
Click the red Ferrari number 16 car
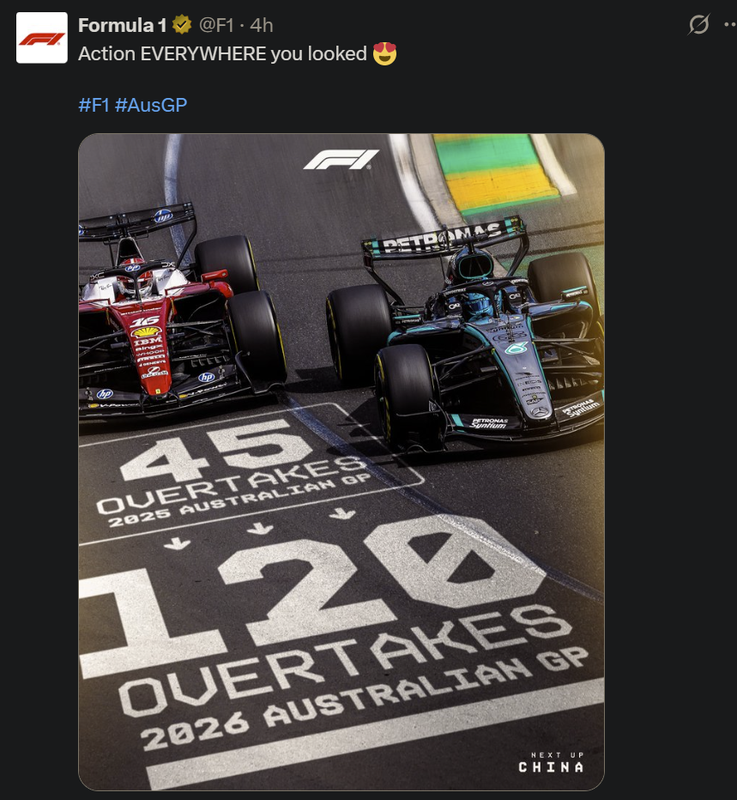tap(179, 311)
